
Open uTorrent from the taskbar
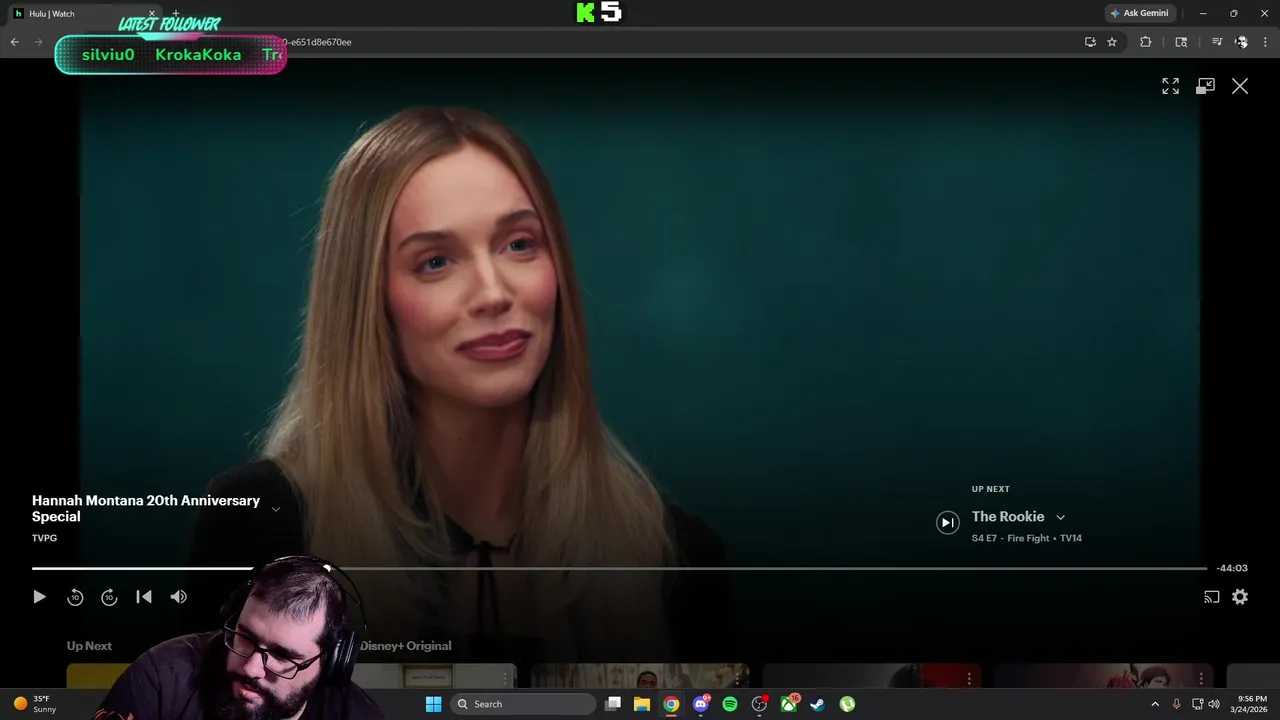point(847,704)
